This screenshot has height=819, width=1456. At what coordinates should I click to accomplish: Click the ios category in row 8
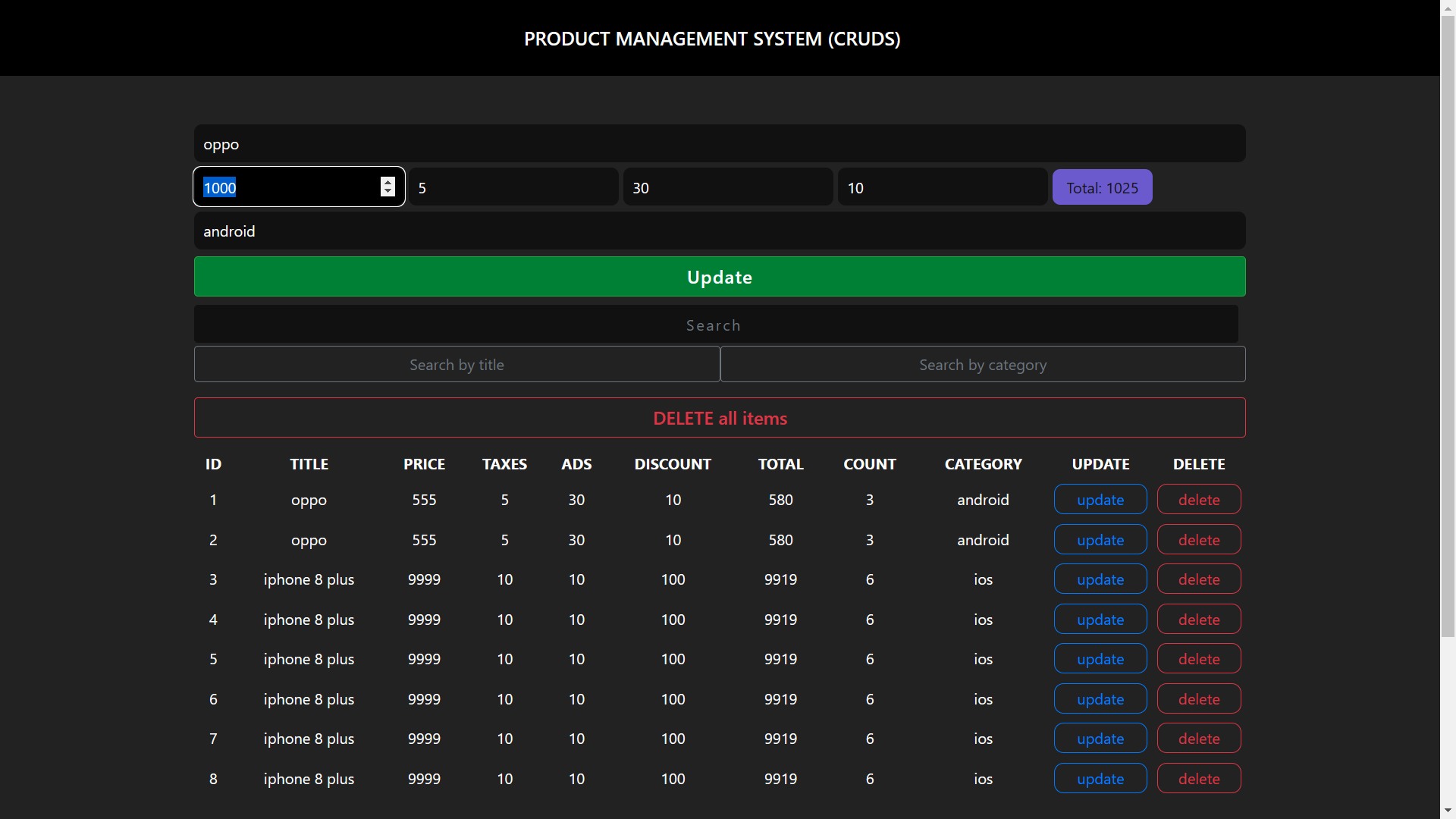[x=983, y=779]
